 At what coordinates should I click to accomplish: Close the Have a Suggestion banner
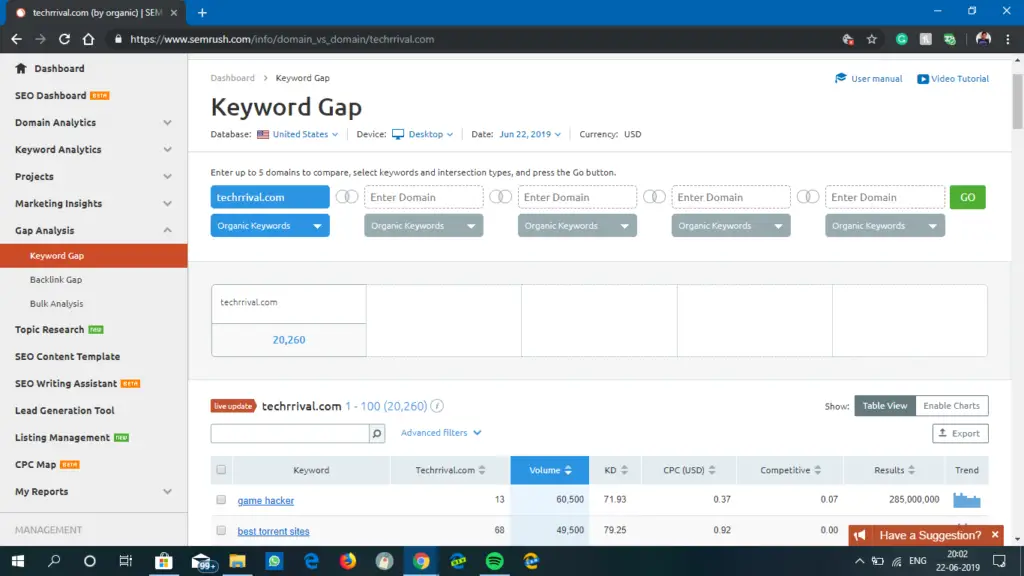(995, 535)
